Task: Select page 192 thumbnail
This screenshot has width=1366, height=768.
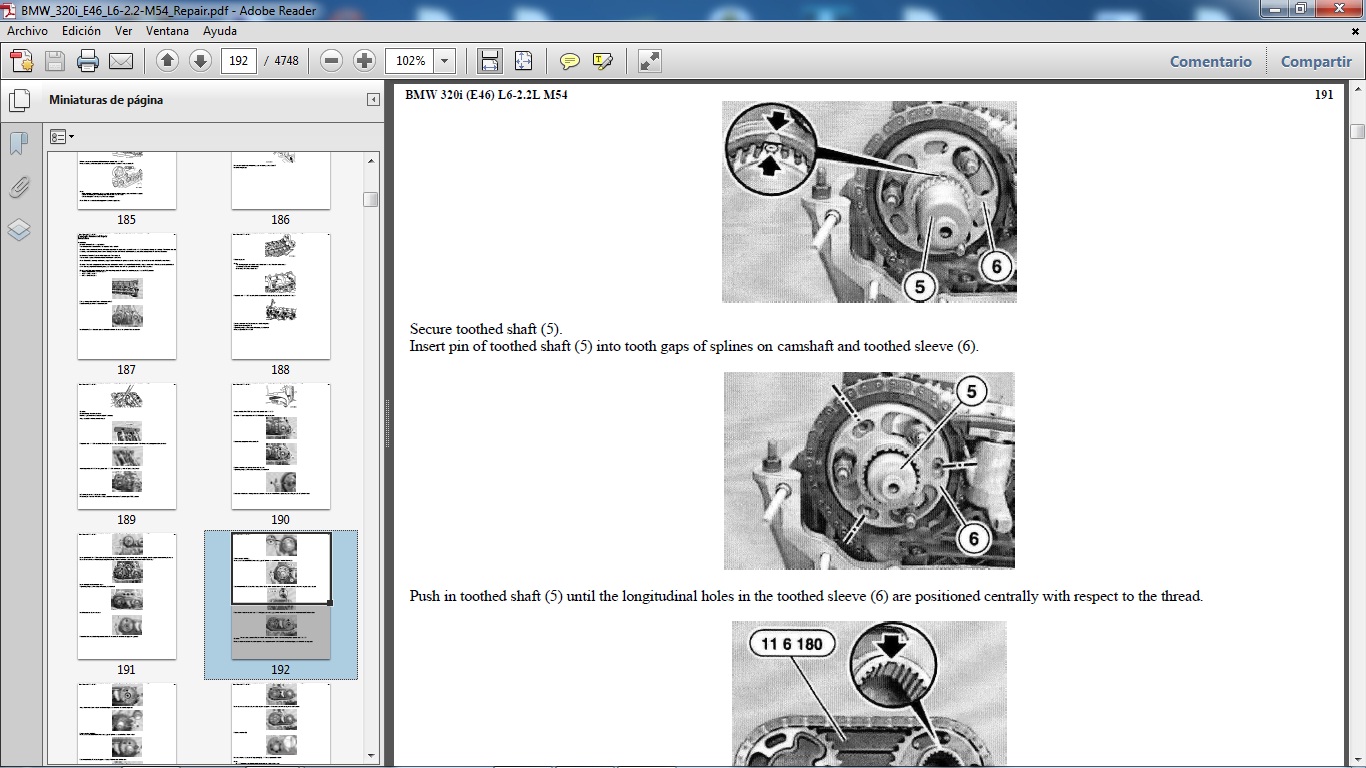Action: [x=281, y=597]
